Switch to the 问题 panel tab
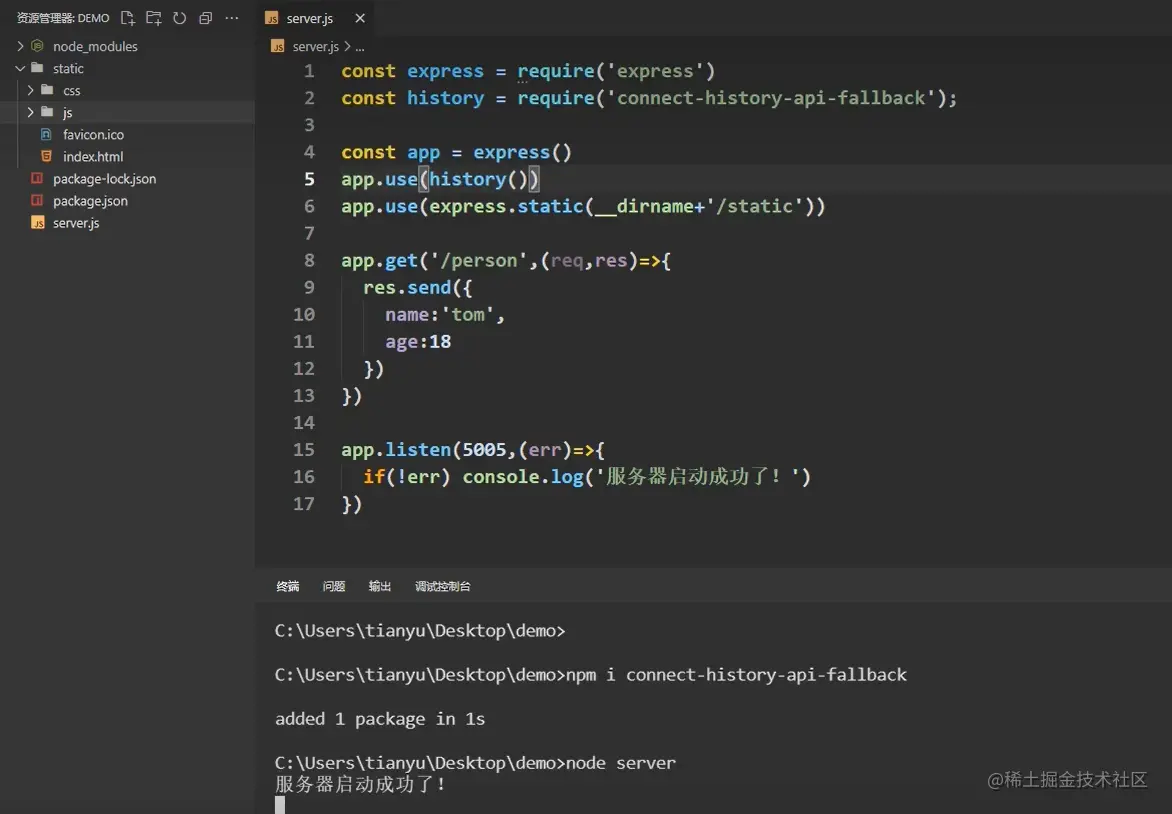 333,586
